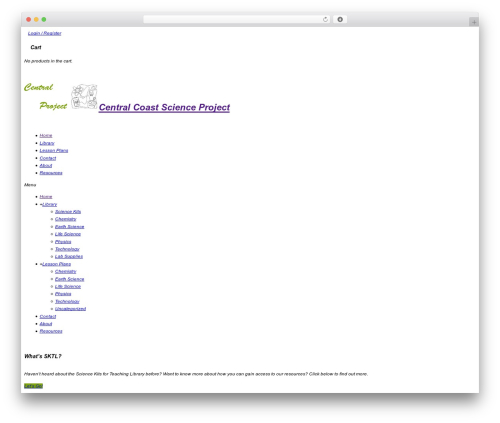Open Library in the top navigation list

(47, 143)
